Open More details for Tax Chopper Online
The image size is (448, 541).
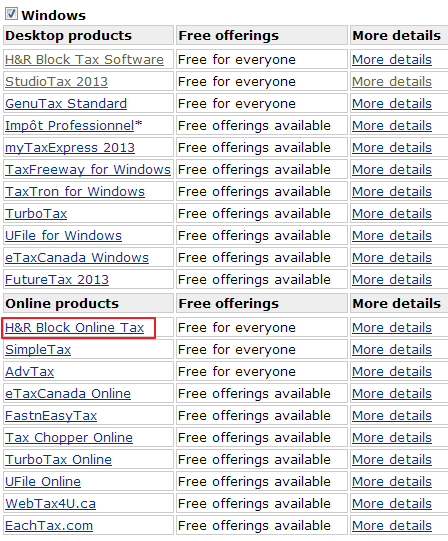392,438
